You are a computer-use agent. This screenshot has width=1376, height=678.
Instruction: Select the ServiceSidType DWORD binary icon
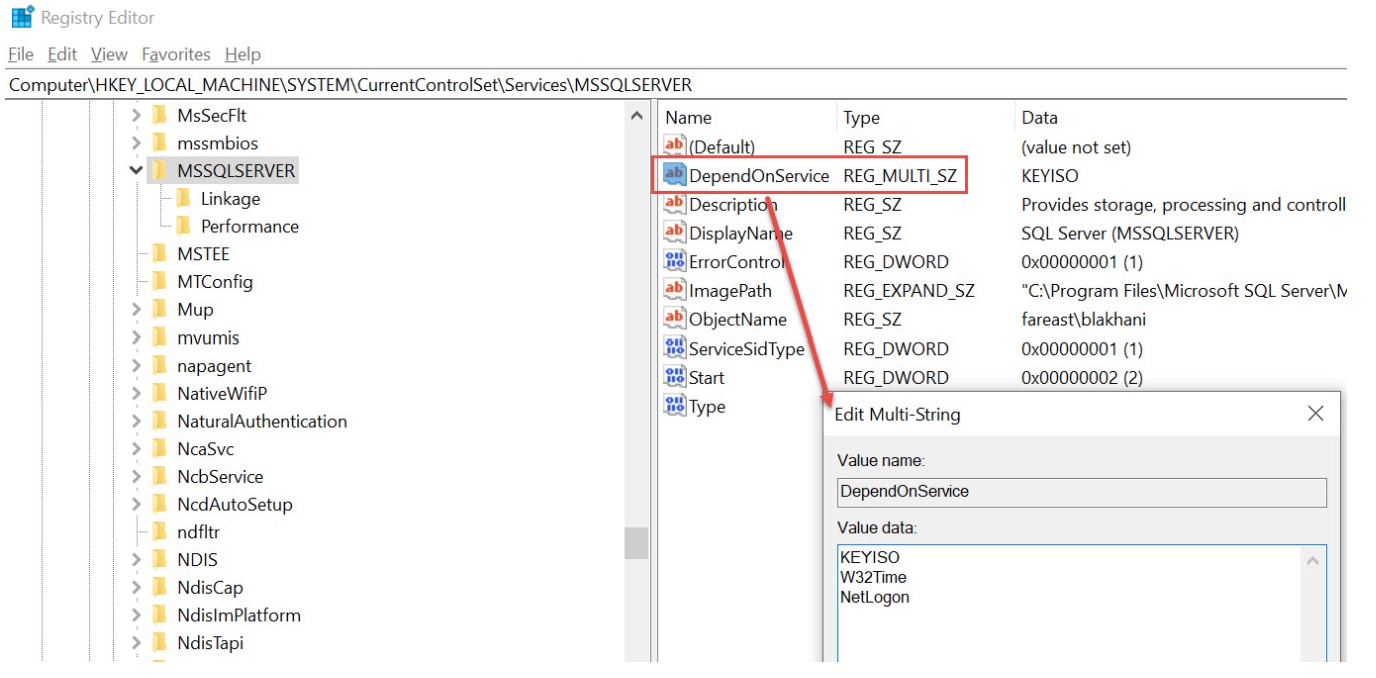[x=675, y=349]
